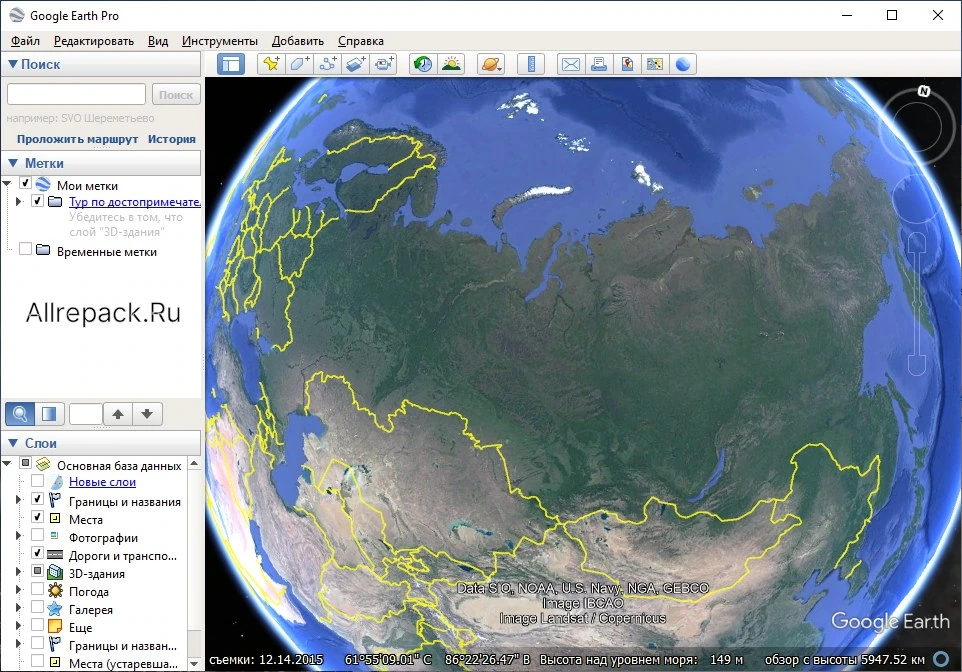Expand Границы и названия layer group
962x672 pixels.
[x=18, y=500]
